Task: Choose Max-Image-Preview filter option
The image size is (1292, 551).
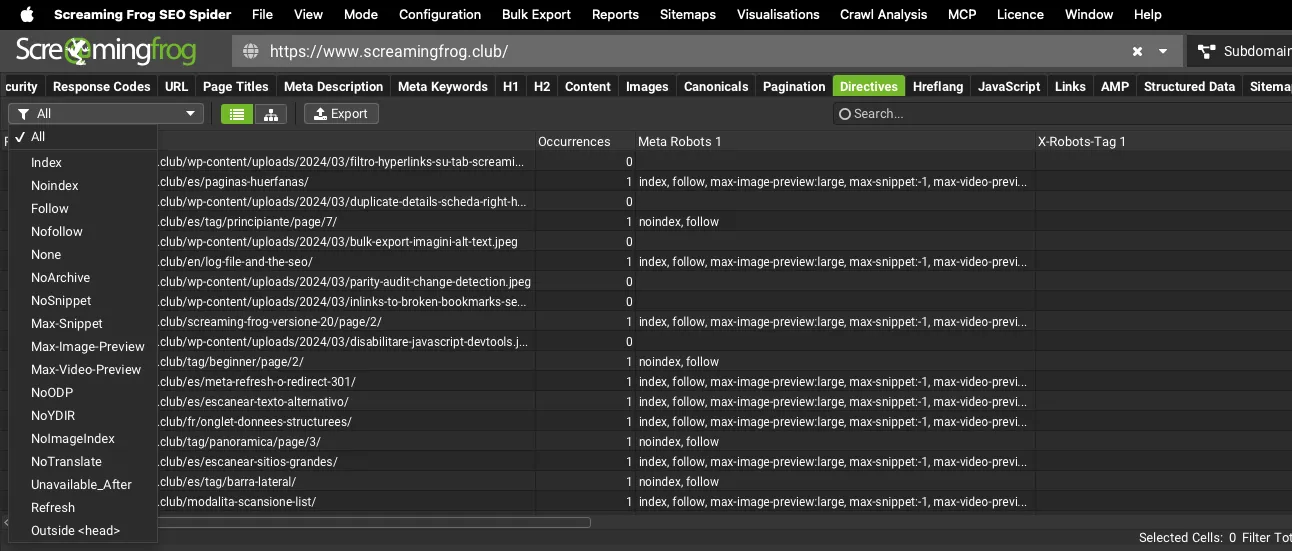Action: click(x=83, y=346)
